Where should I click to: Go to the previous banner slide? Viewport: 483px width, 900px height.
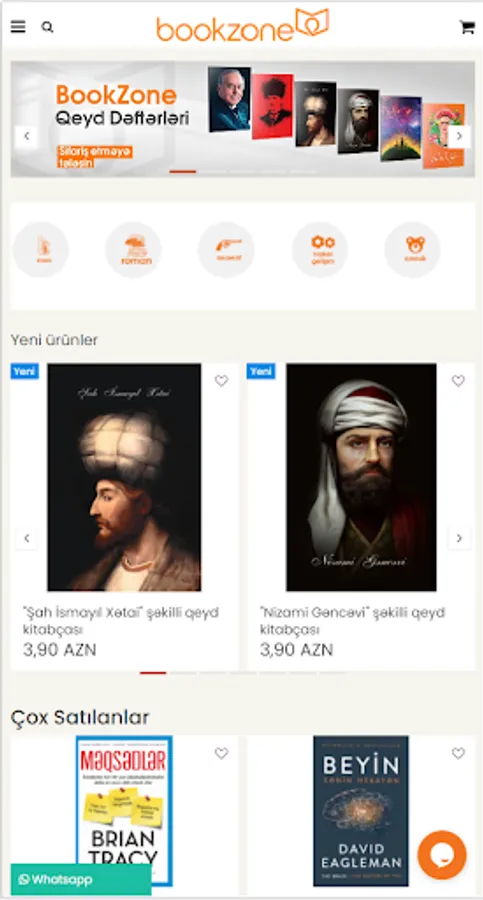[x=26, y=137]
